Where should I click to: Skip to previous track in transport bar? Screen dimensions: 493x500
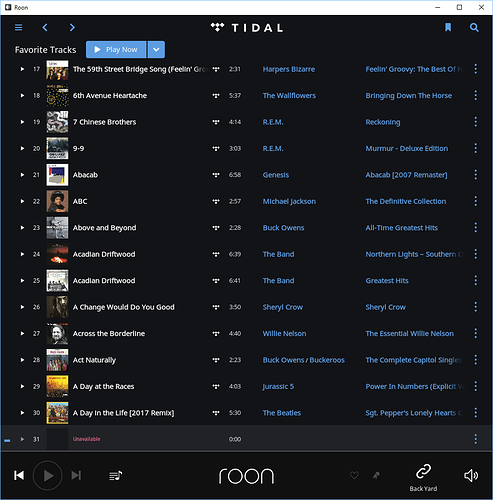click(x=19, y=475)
